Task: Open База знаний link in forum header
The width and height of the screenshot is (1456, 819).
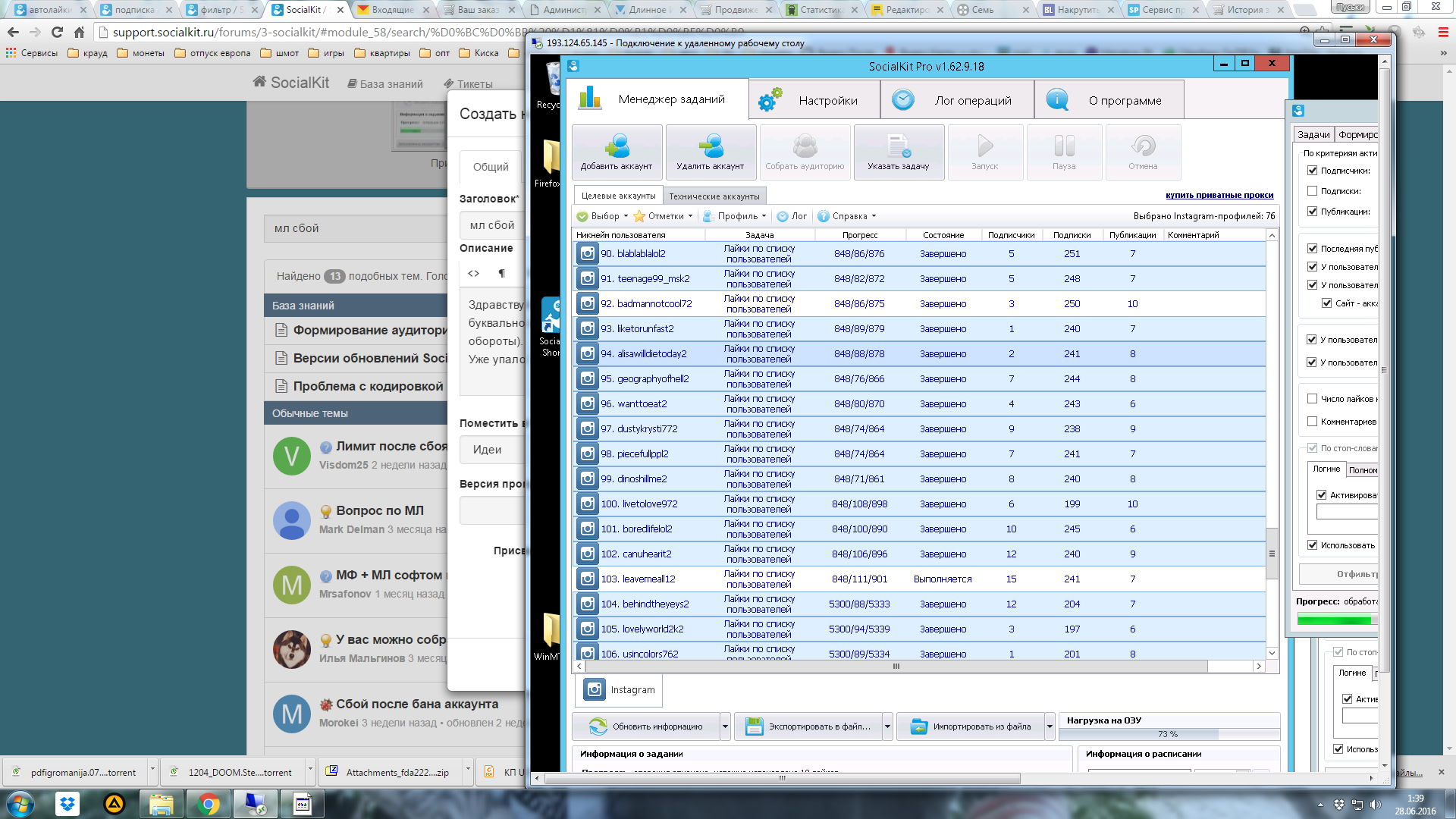Action: 385,84
